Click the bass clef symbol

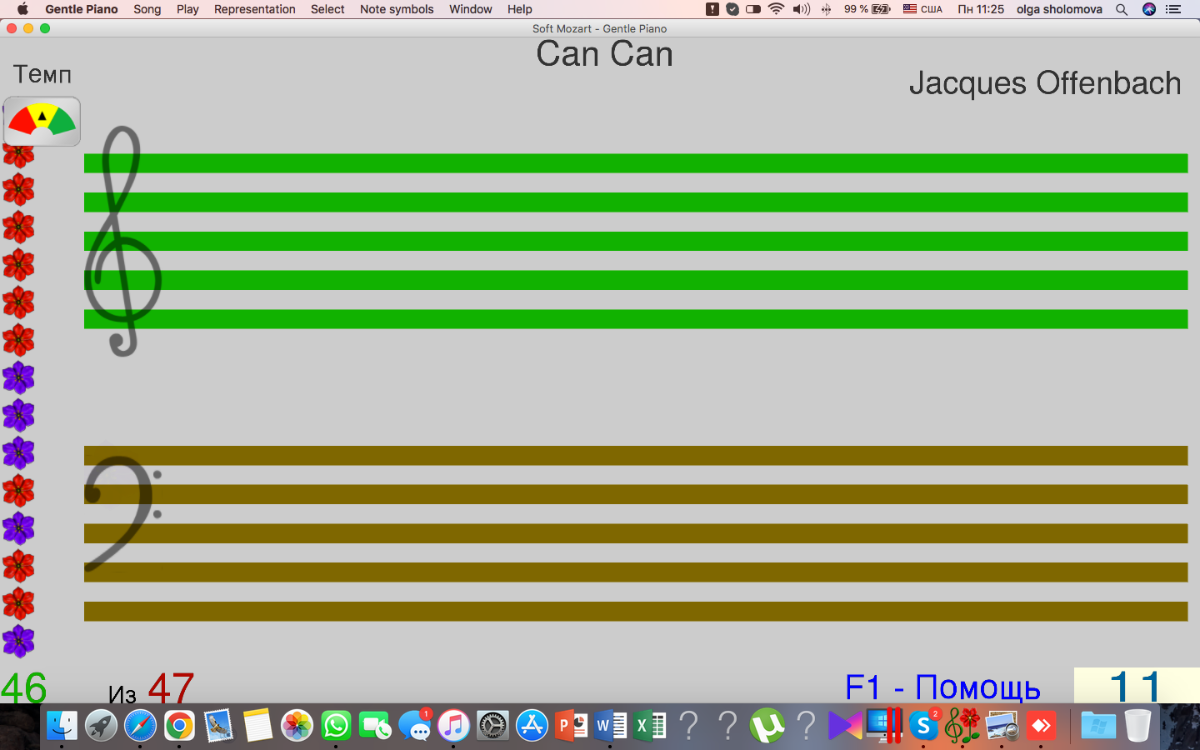coord(122,512)
